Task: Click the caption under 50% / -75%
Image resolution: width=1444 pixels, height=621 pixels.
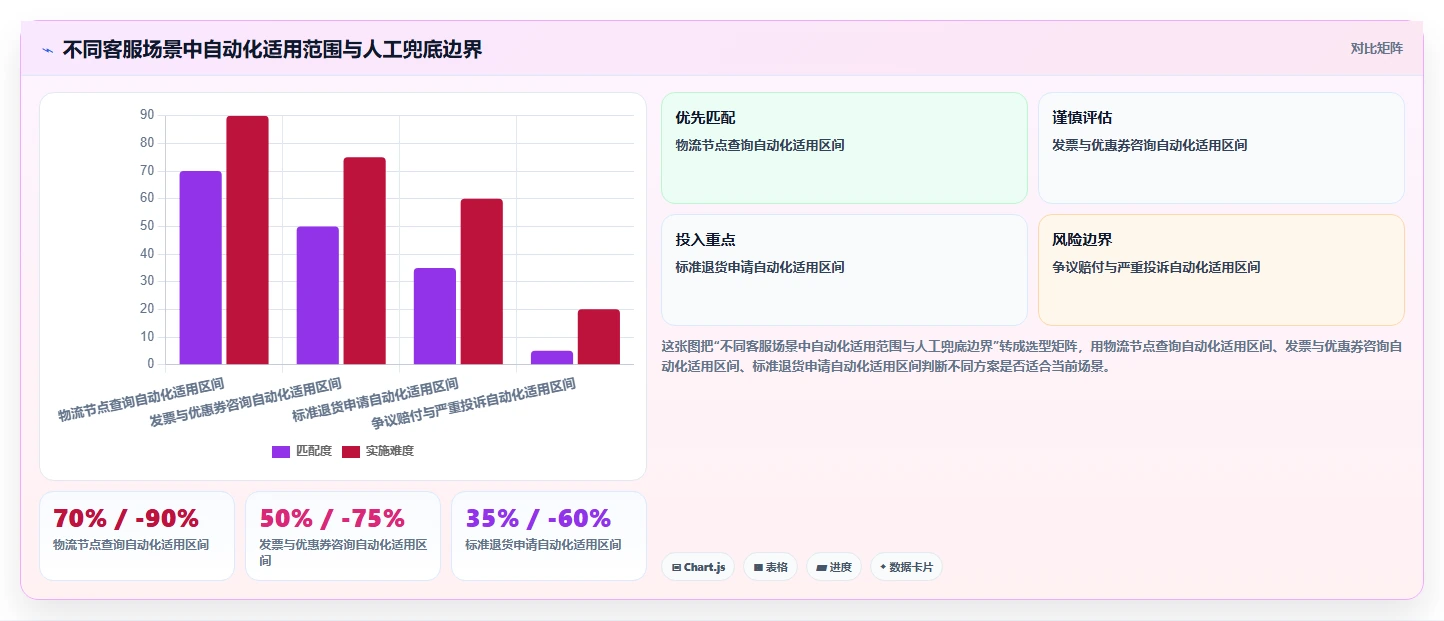Action: point(343,552)
